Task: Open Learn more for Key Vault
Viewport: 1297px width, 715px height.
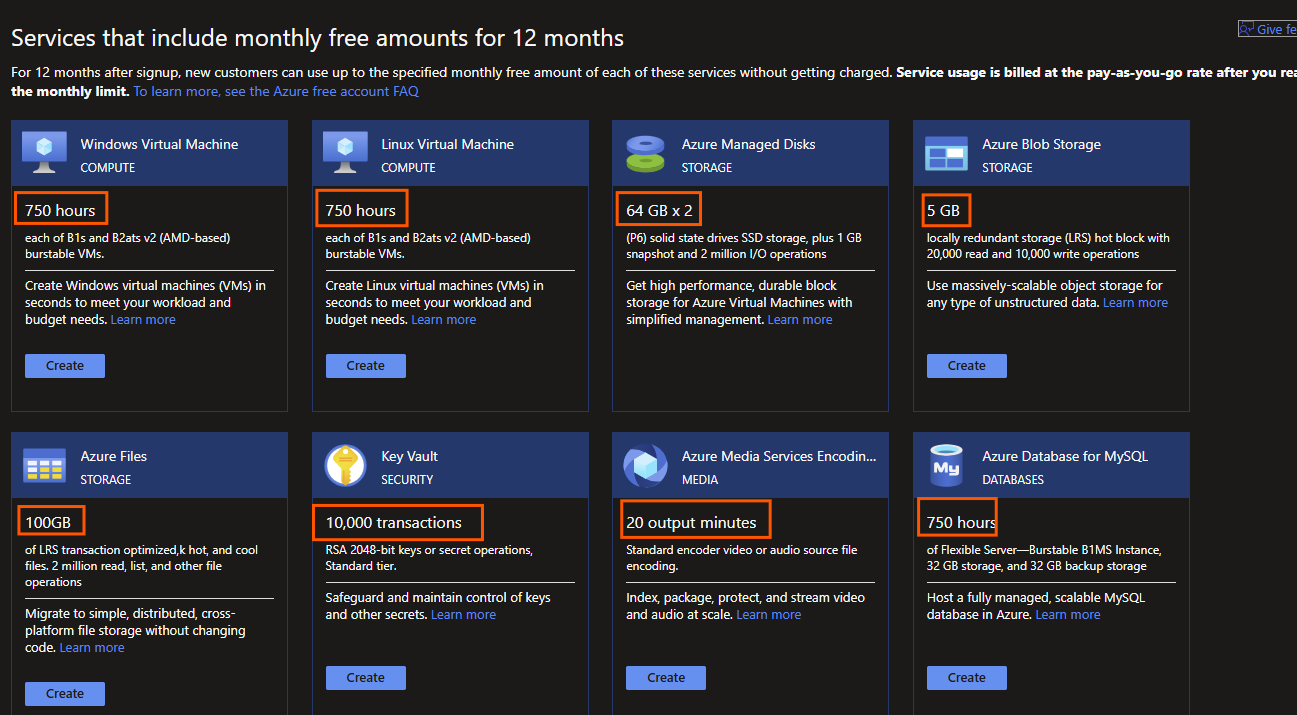Action: (x=463, y=615)
